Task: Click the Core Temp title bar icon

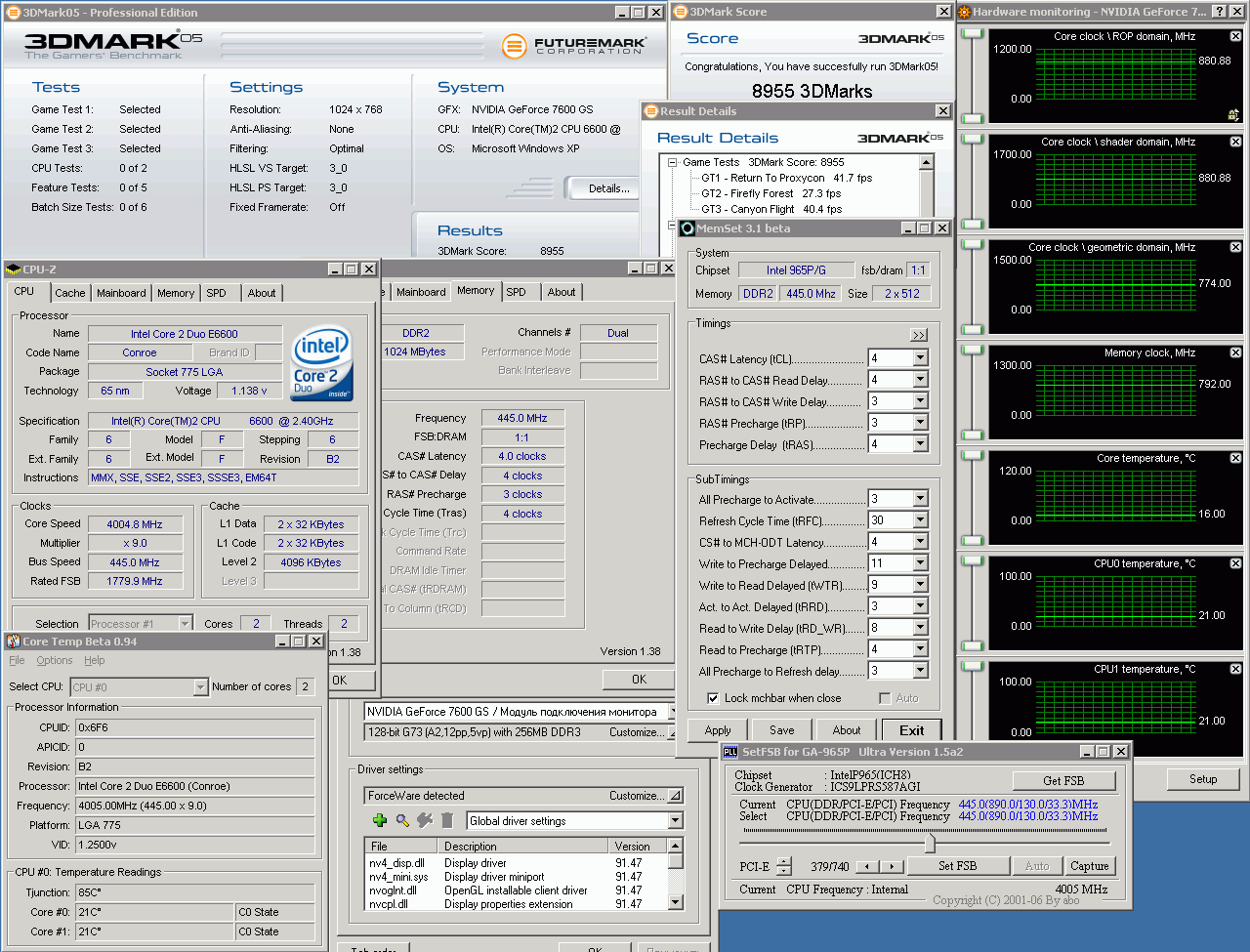Action: pos(14,642)
